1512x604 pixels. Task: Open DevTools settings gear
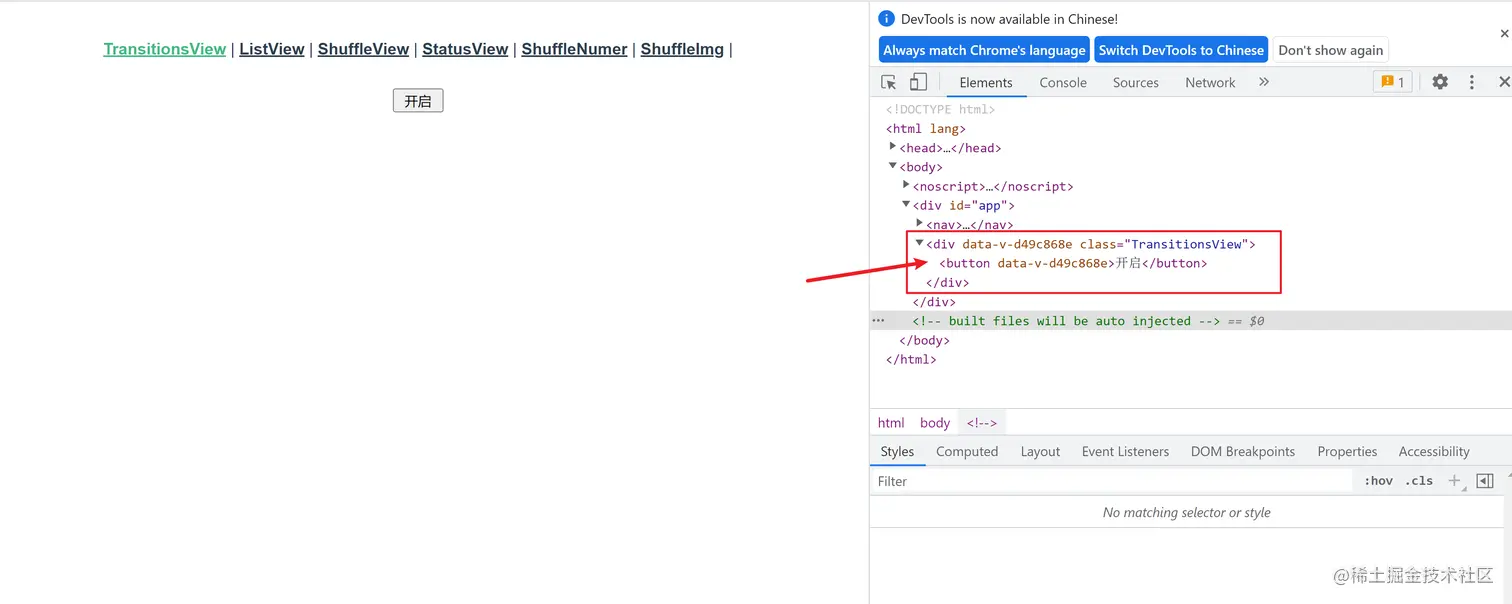[x=1440, y=82]
